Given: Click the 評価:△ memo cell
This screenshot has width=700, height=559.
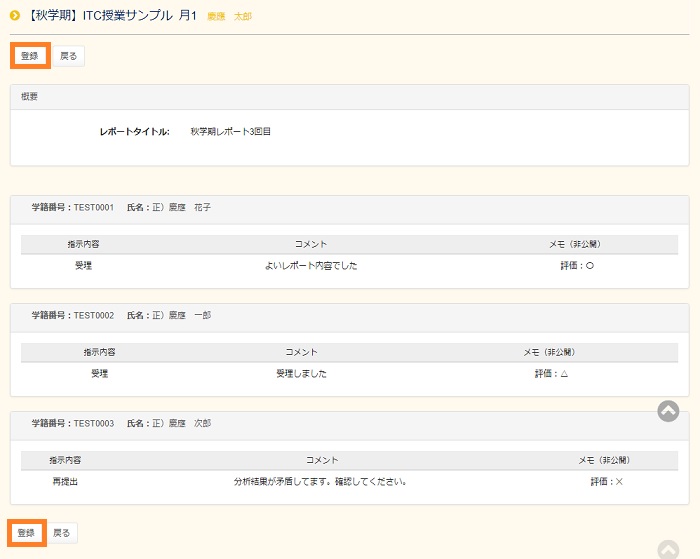Looking at the screenshot, I should (551, 374).
